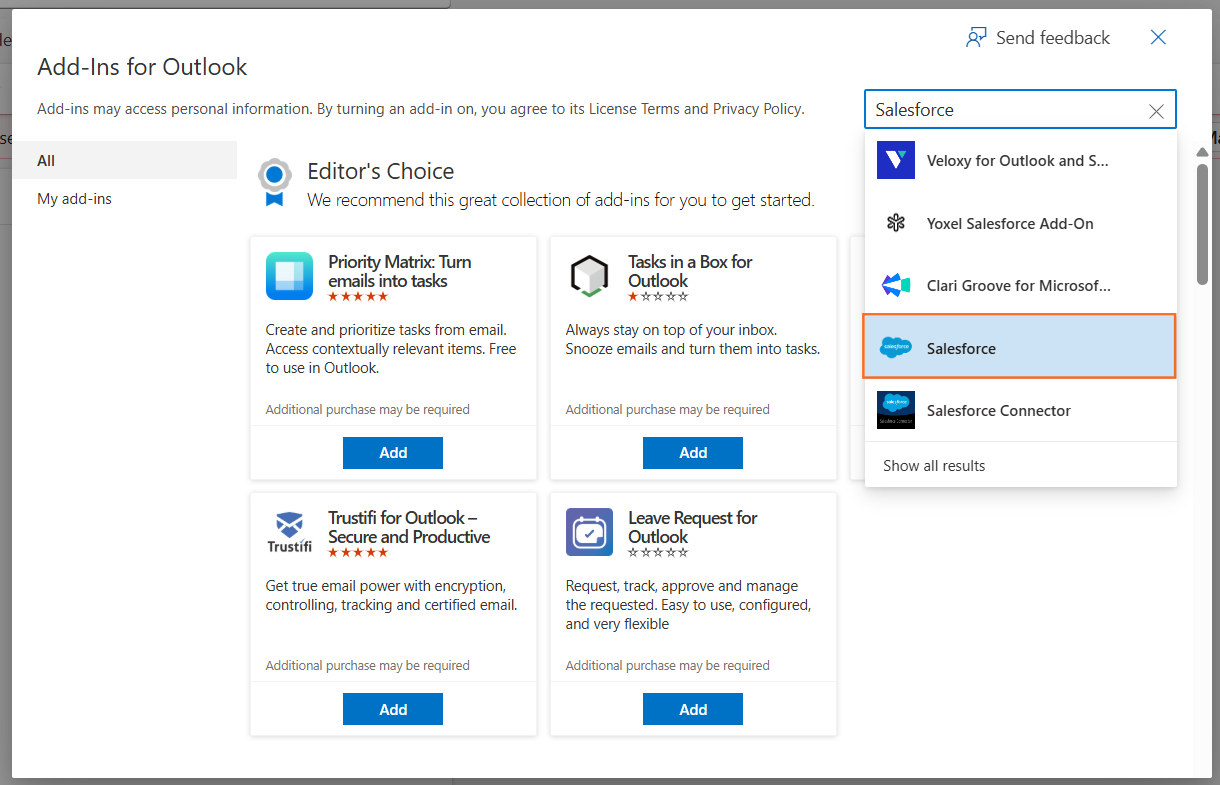Choose Clari Groove for Microsoft suggestion
The width and height of the screenshot is (1220, 785).
(1020, 286)
